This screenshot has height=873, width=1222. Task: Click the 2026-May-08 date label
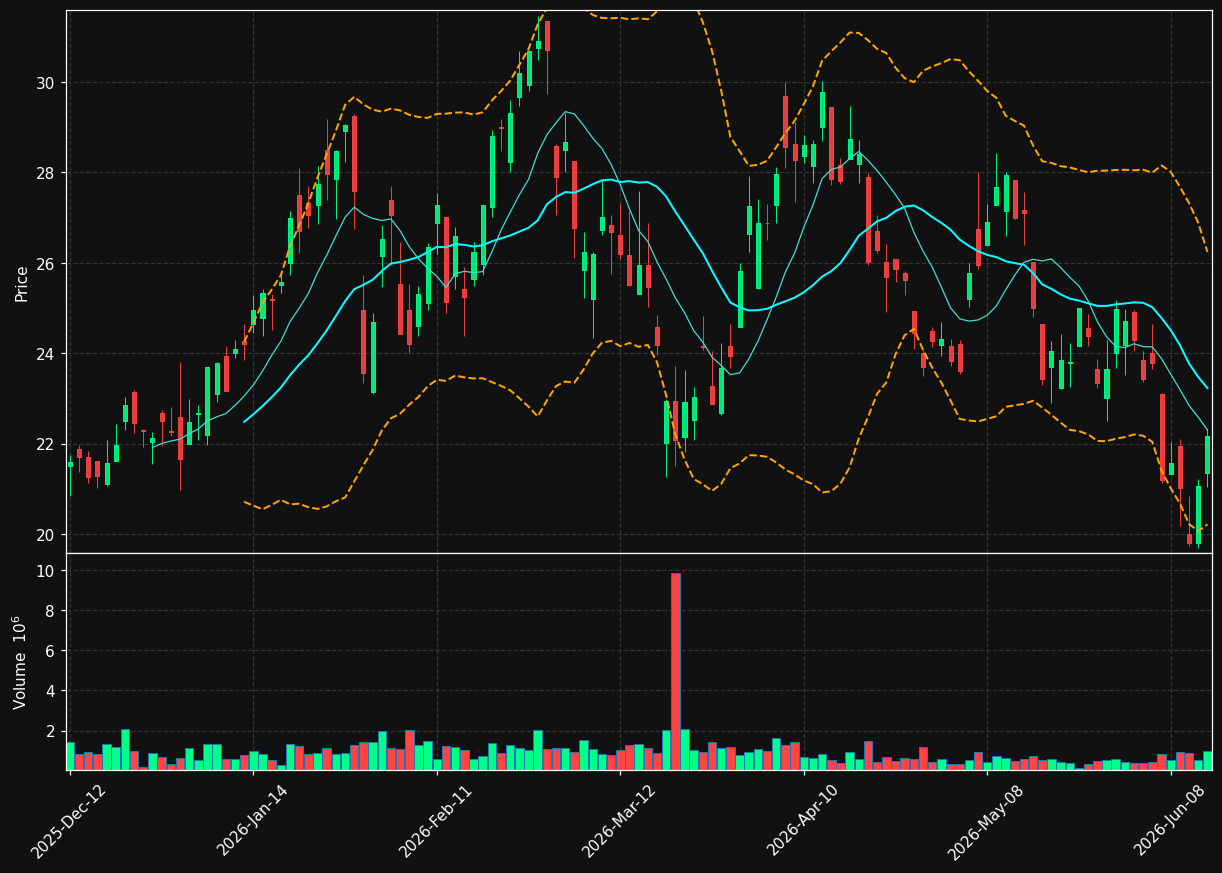[986, 821]
